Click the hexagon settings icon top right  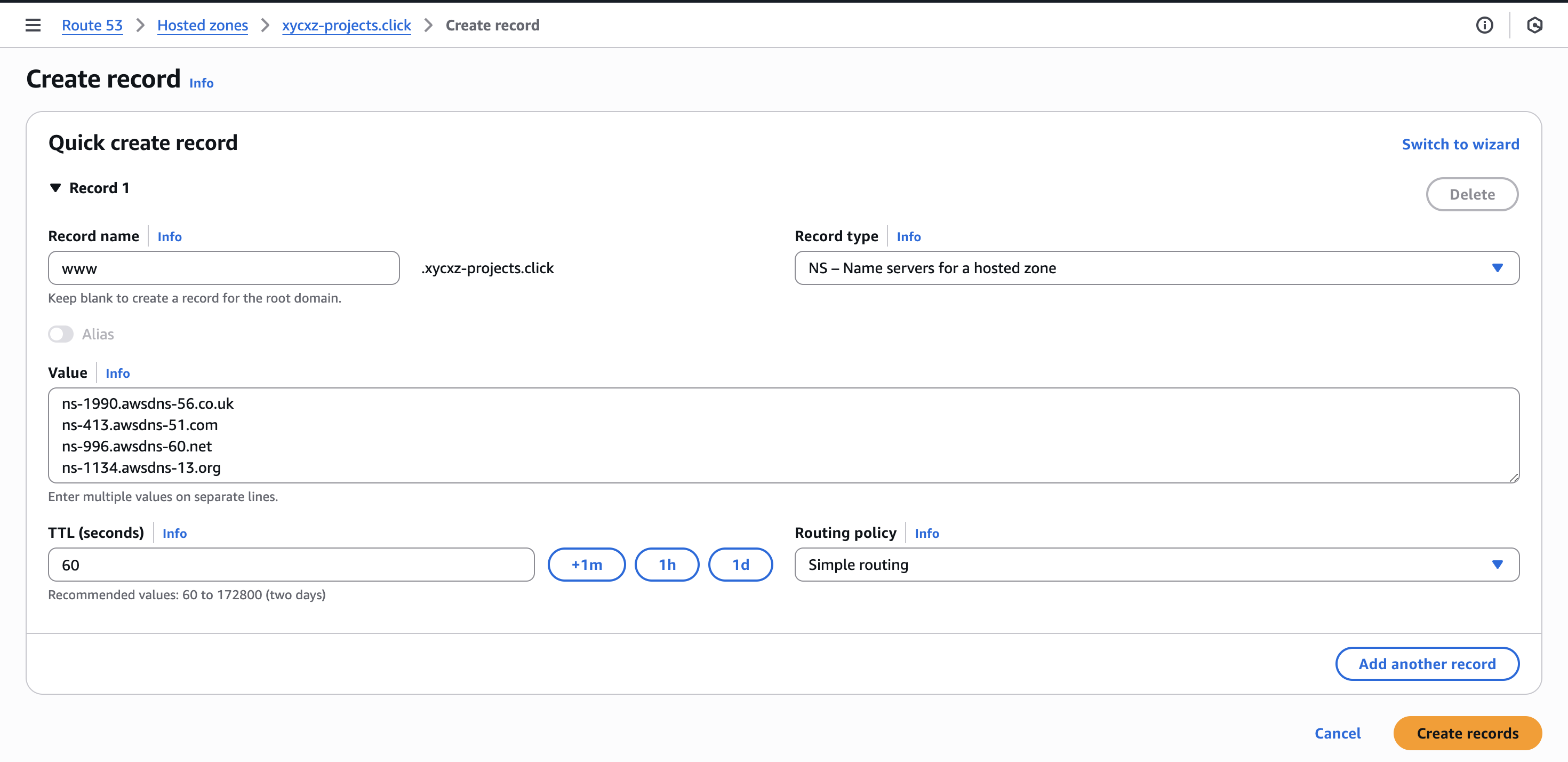[1534, 25]
